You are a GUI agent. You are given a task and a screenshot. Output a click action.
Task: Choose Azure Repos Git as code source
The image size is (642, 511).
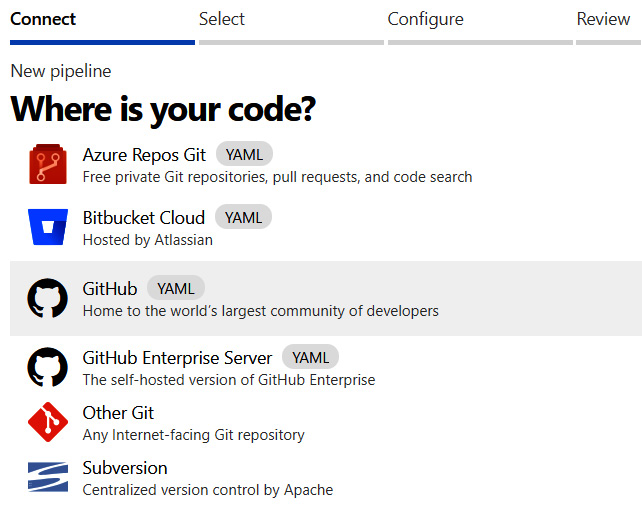pyautogui.click(x=326, y=164)
